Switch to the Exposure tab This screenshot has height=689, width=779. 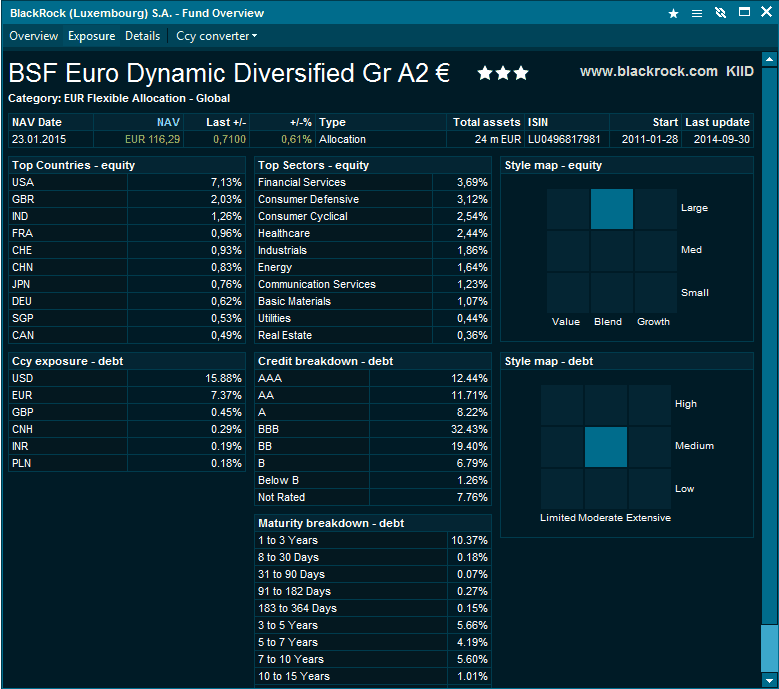coord(91,36)
